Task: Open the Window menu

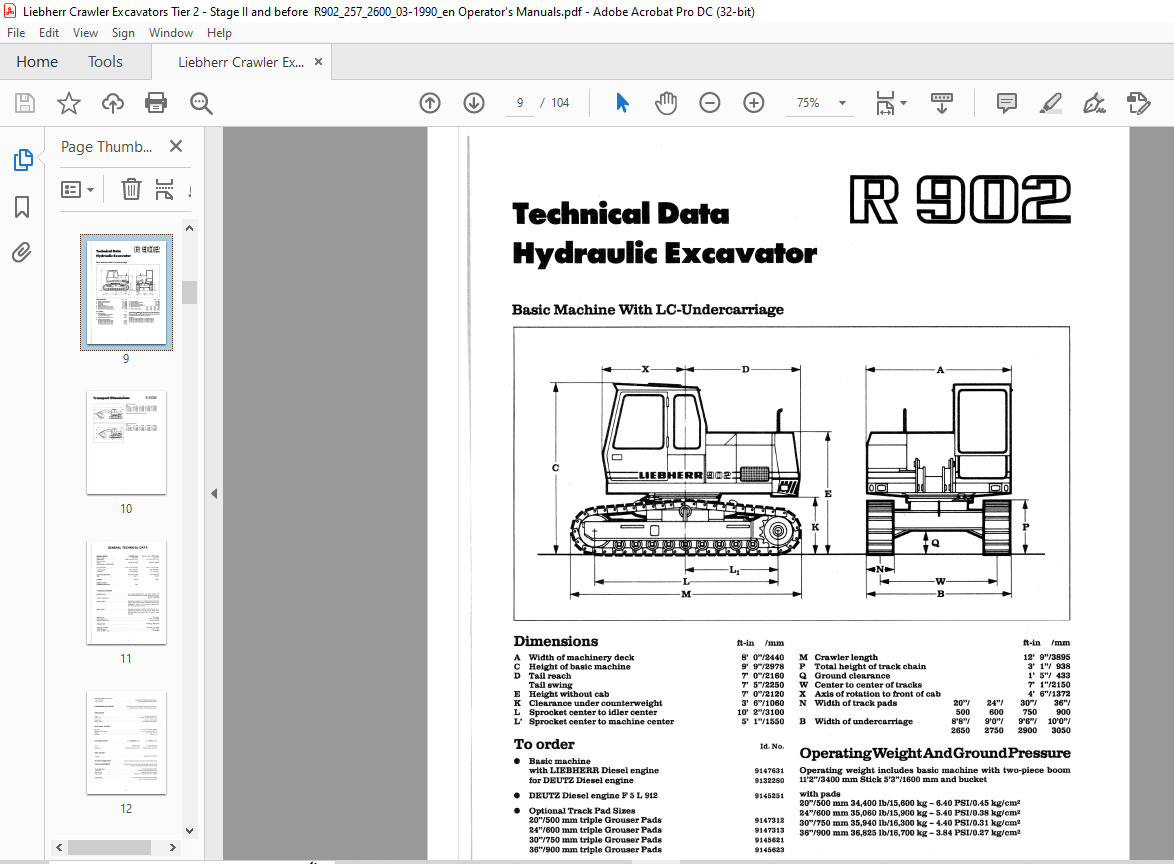Action: pyautogui.click(x=171, y=33)
